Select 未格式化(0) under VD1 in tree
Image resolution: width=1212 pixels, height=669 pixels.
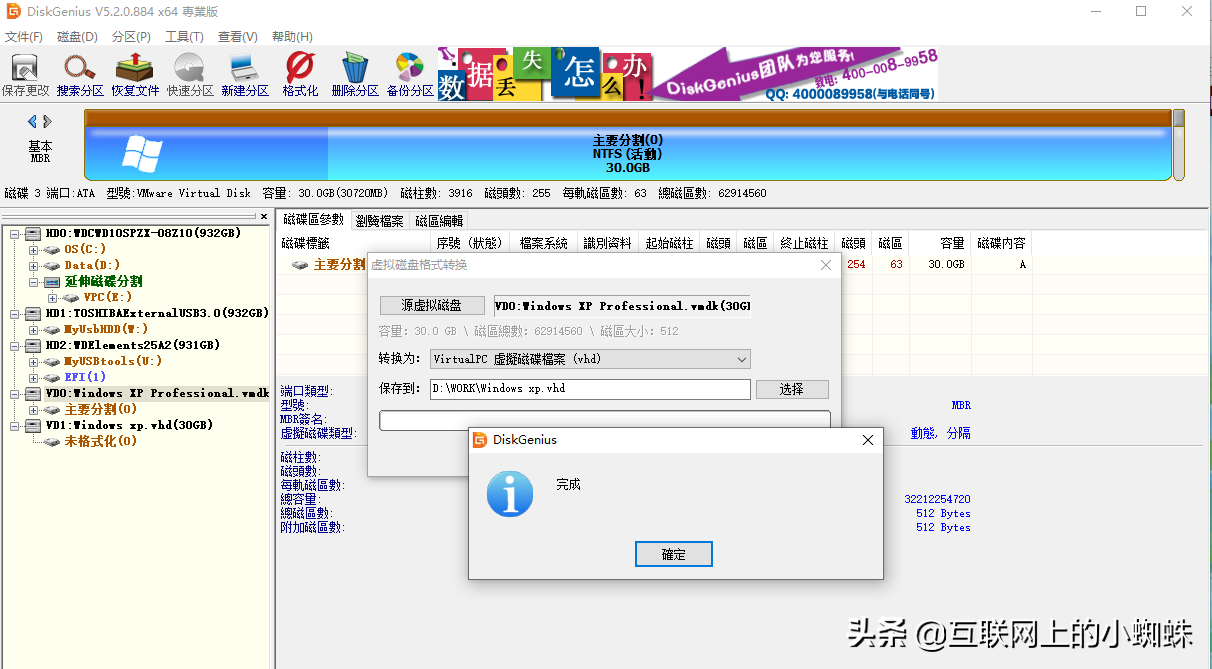101,441
